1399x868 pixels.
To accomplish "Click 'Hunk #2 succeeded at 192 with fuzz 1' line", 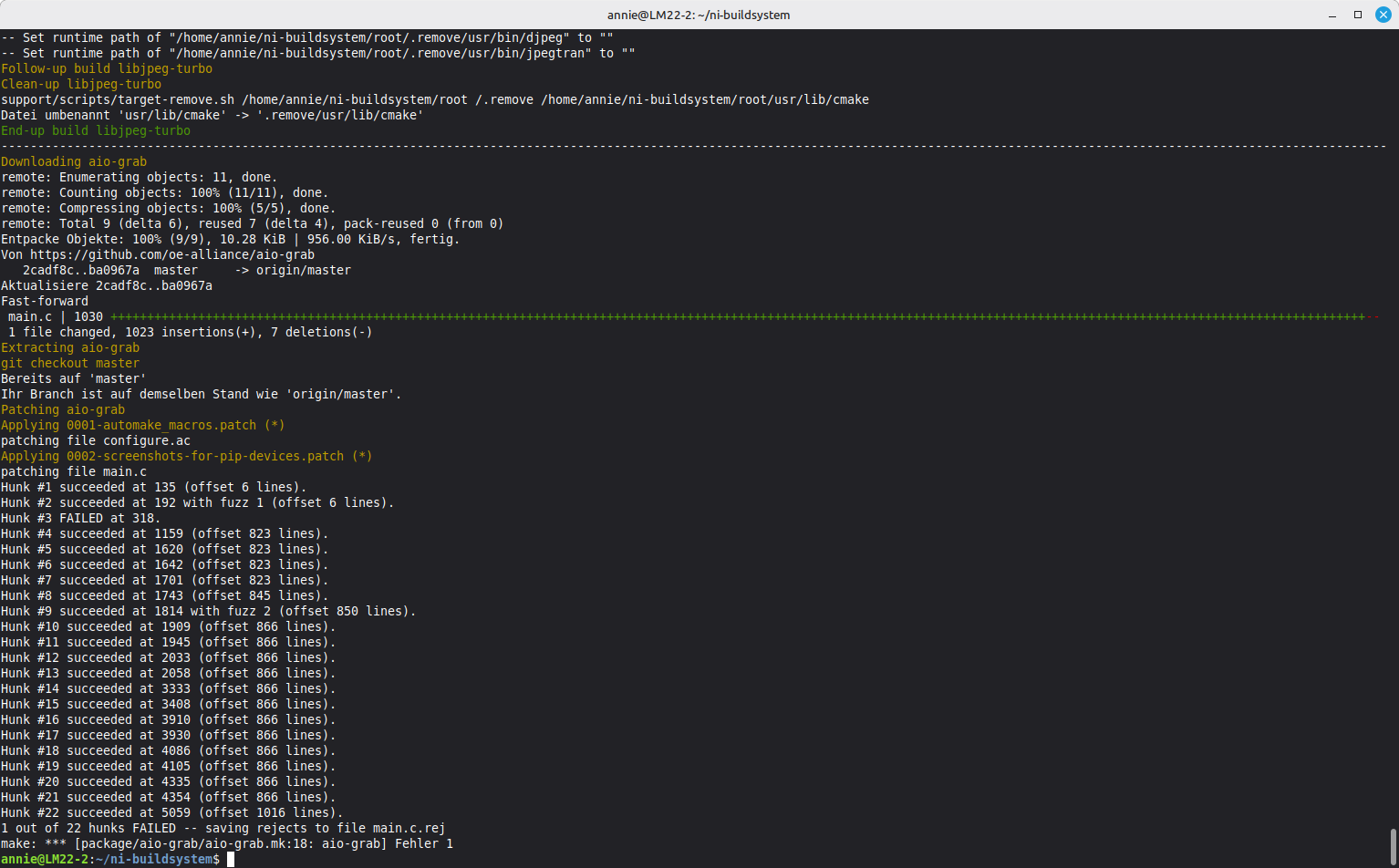I will coord(198,502).
